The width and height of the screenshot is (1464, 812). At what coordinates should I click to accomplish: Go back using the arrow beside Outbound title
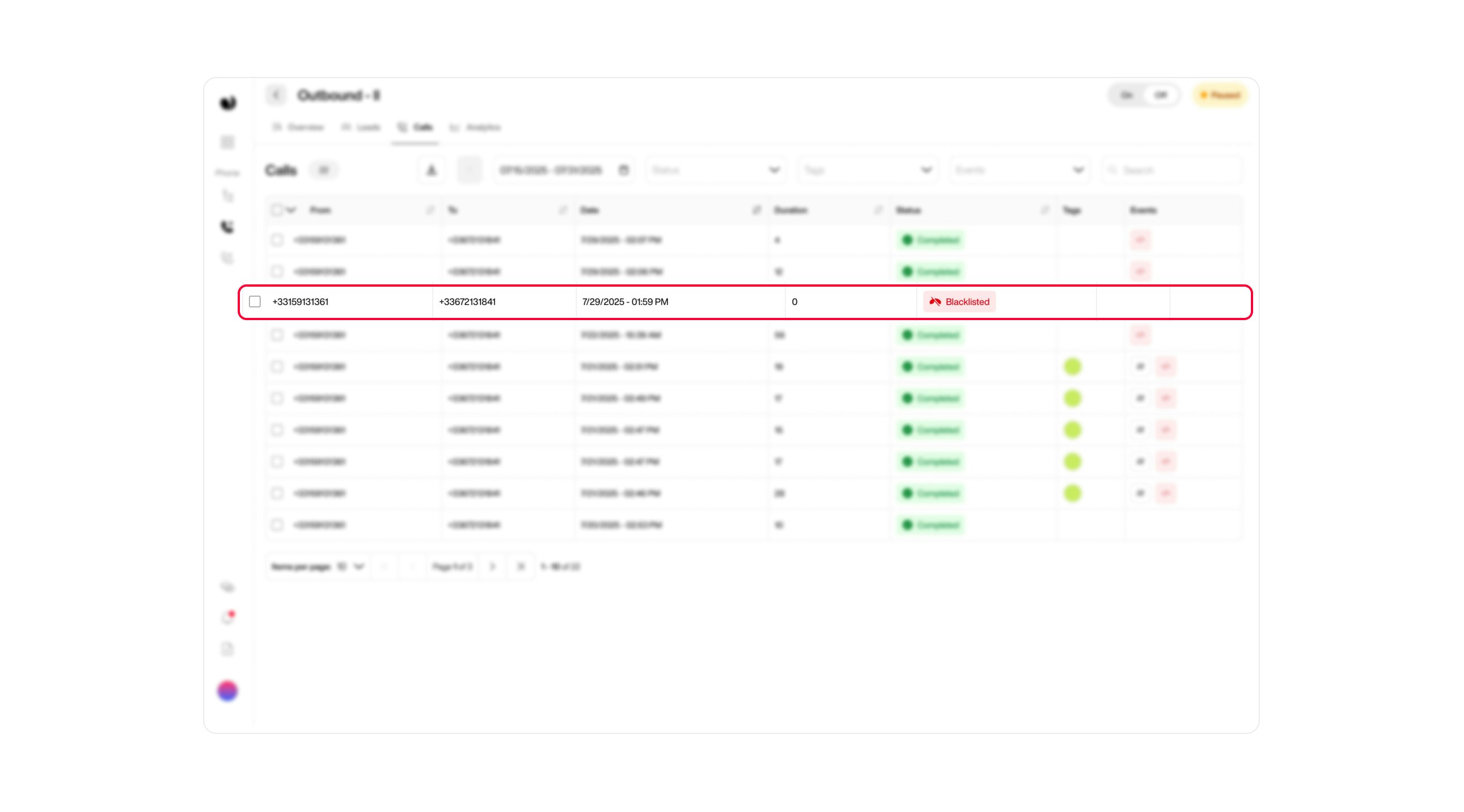(277, 95)
